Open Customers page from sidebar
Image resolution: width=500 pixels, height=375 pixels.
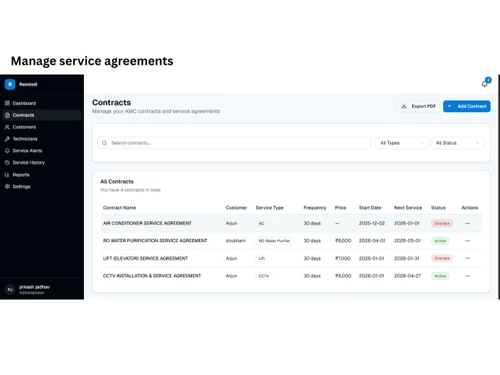pyautogui.click(x=42, y=127)
